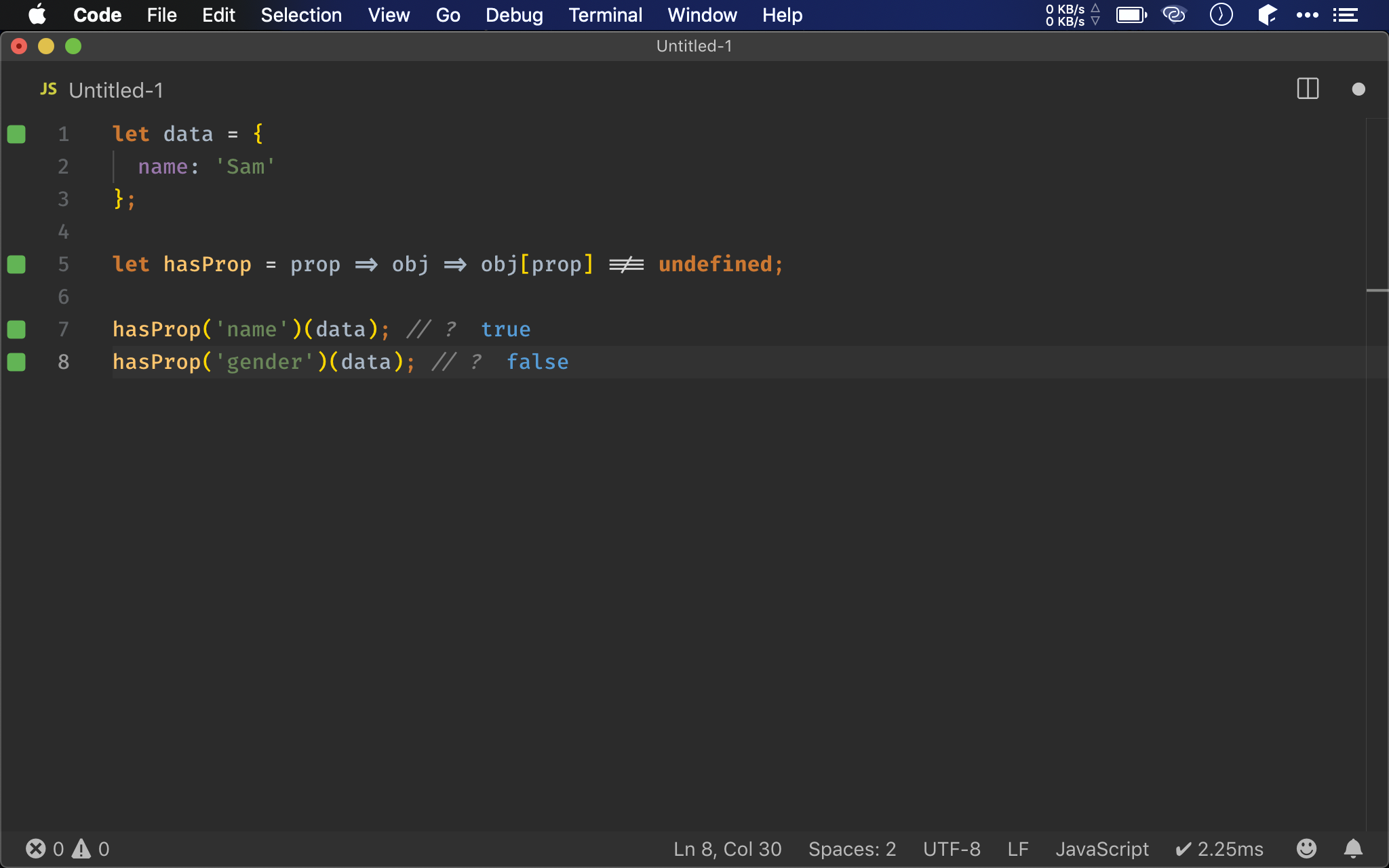Viewport: 1389px width, 868px height.
Task: Open the Selection menu
Action: coord(301,15)
